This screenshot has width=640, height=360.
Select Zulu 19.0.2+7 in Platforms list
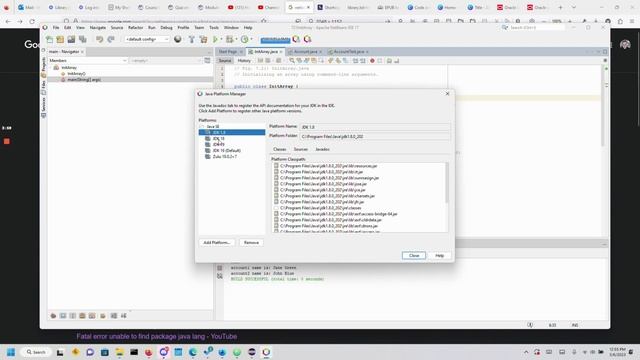click(224, 156)
